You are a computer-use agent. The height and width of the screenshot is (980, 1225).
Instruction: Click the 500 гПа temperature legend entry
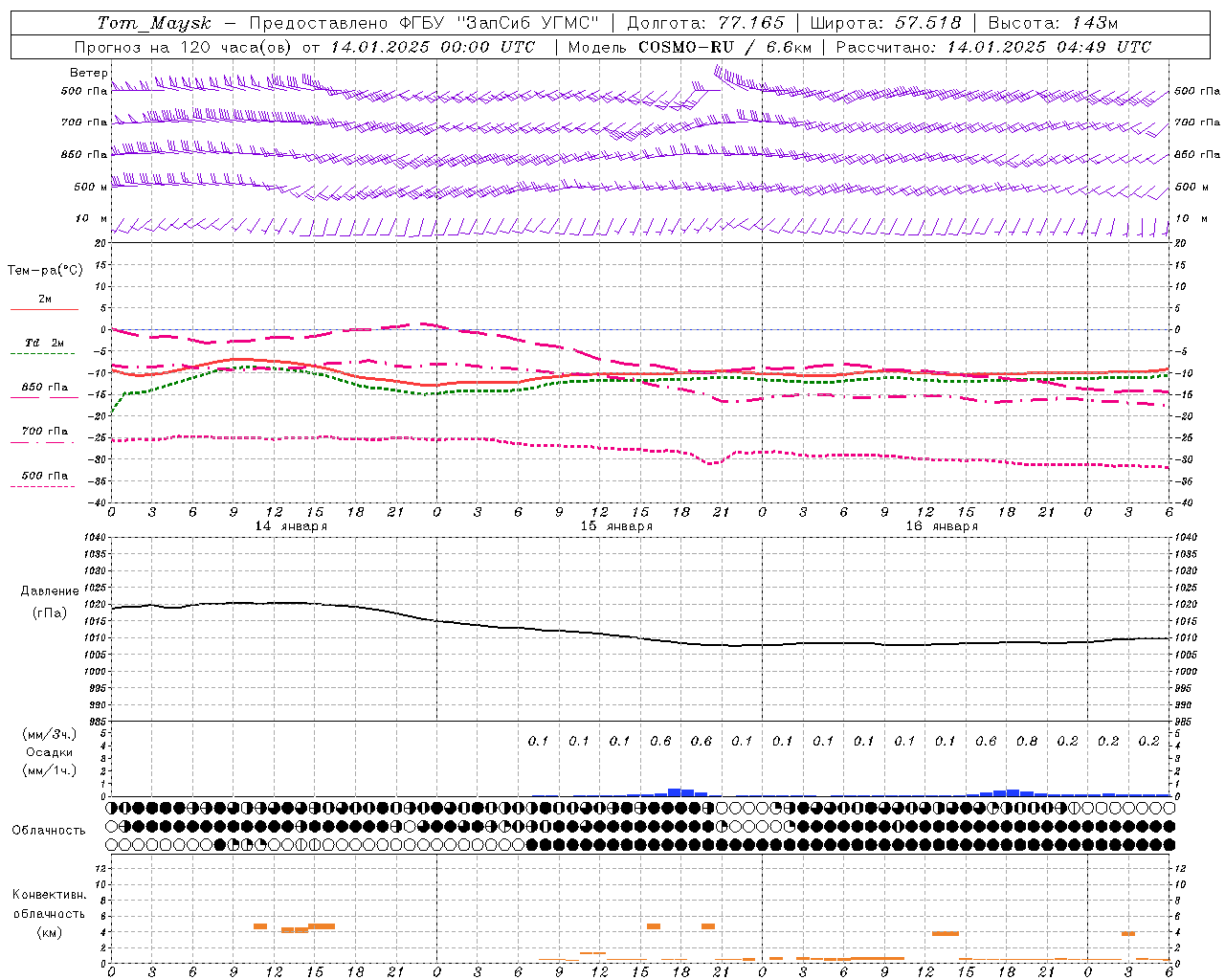[x=45, y=475]
